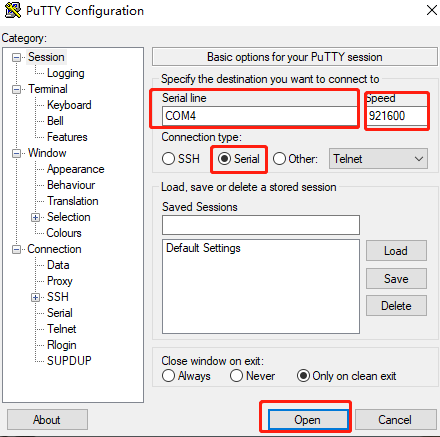Expand the SSH tree node under Connection
This screenshot has height=437, width=440.
point(35,297)
